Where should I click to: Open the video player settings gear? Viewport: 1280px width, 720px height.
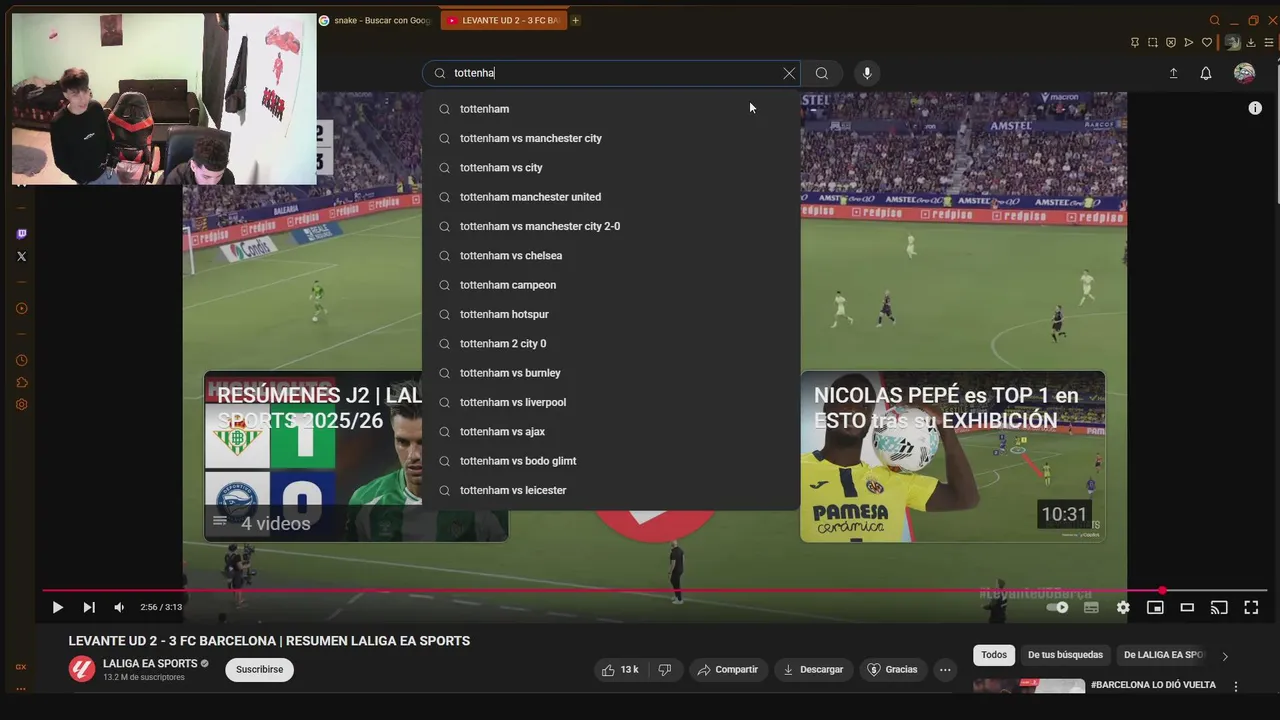click(1123, 607)
